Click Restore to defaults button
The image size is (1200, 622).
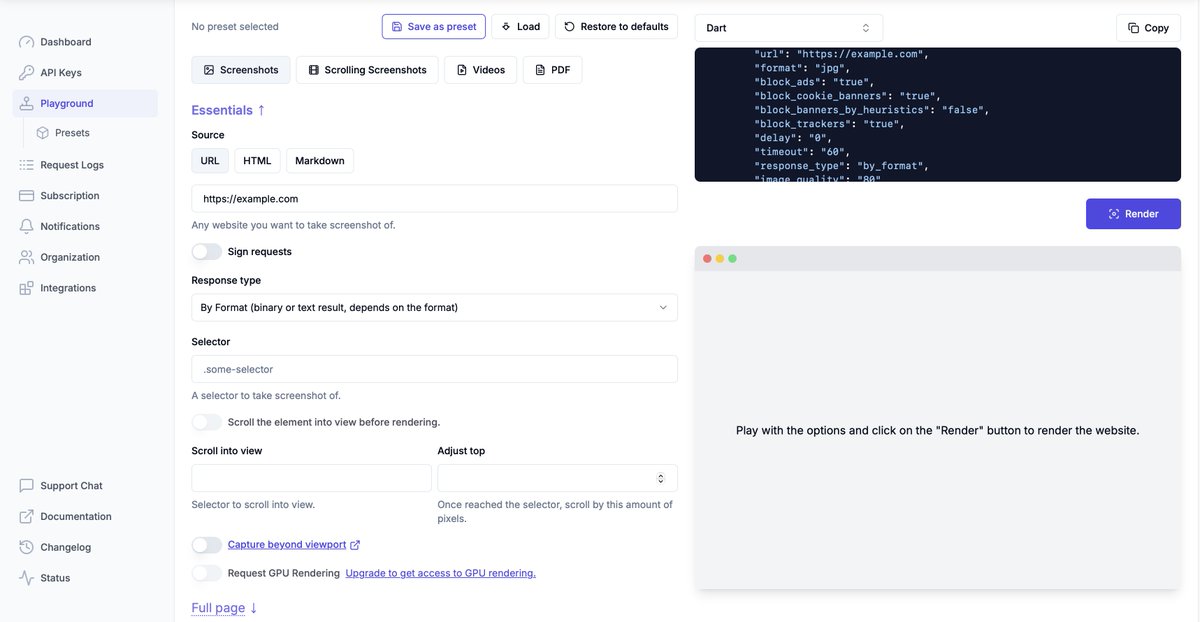click(x=616, y=27)
